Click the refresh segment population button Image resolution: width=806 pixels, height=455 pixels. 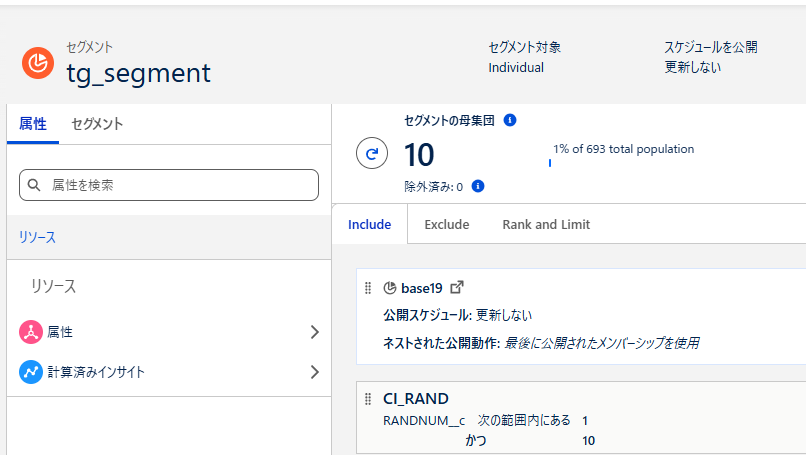372,154
